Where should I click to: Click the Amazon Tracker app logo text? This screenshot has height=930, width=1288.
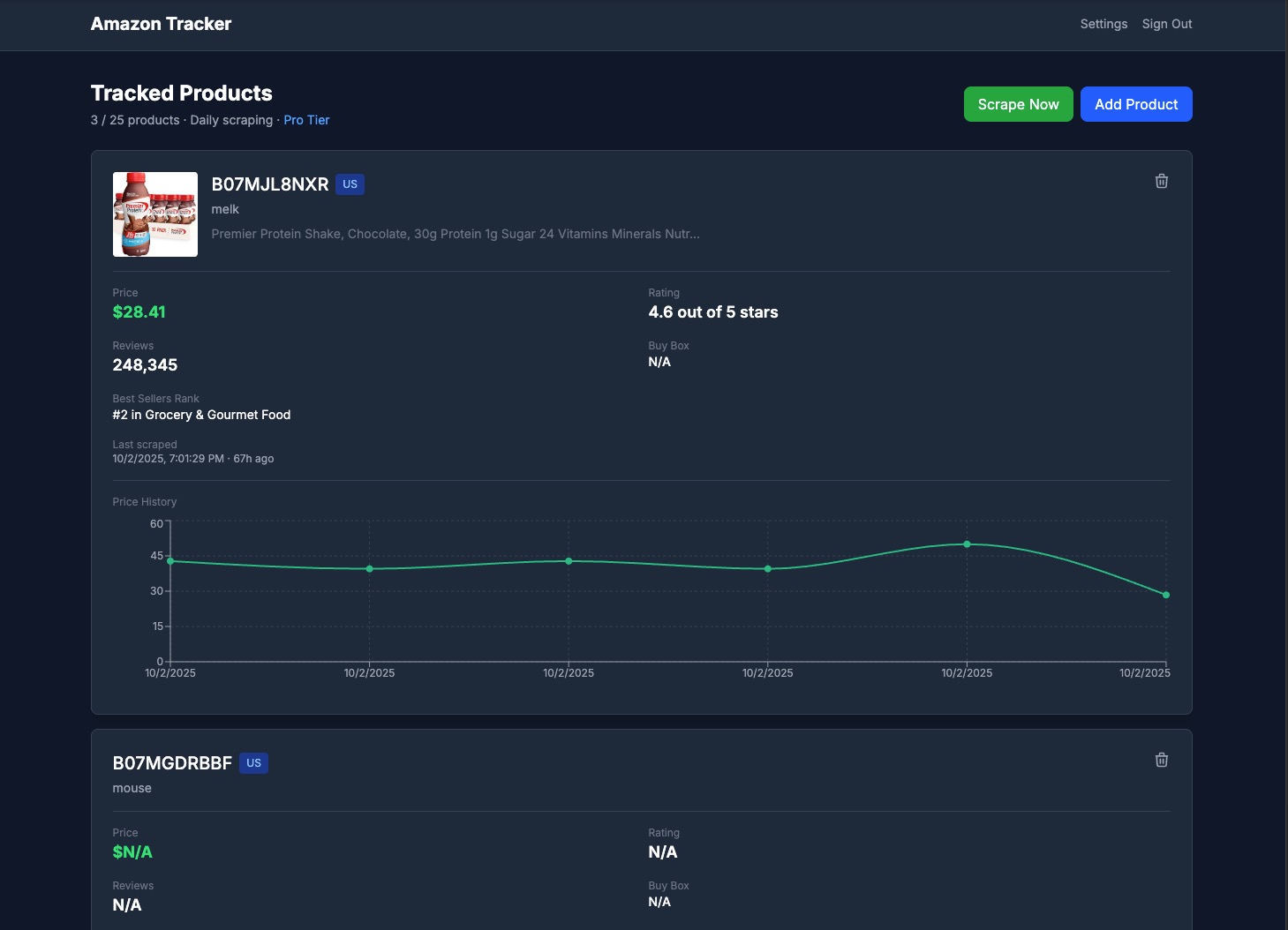click(x=160, y=24)
